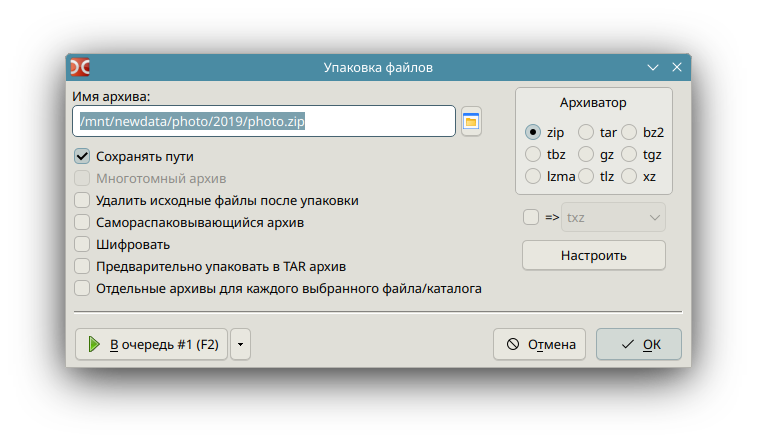The height and width of the screenshot is (445, 757).
Task: Choose the tgz archiver format
Action: (629, 154)
